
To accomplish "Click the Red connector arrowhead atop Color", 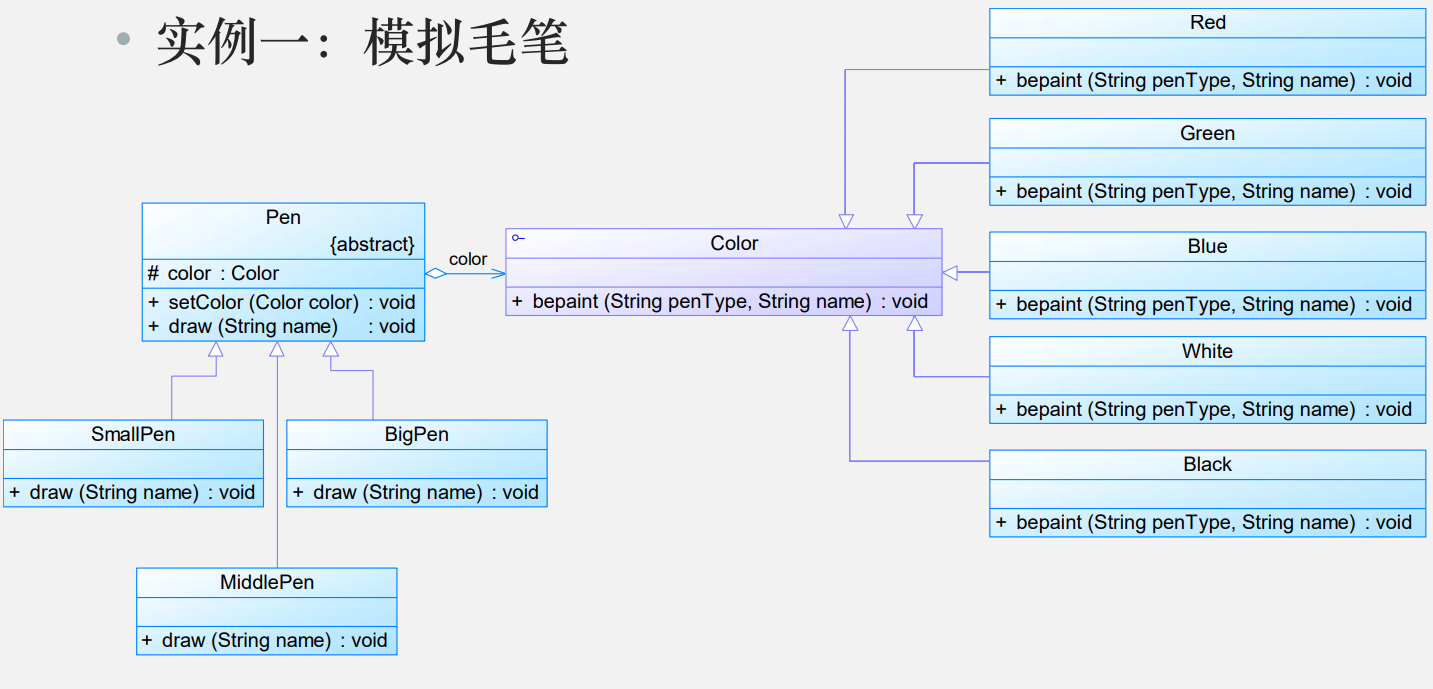I will 846,221.
